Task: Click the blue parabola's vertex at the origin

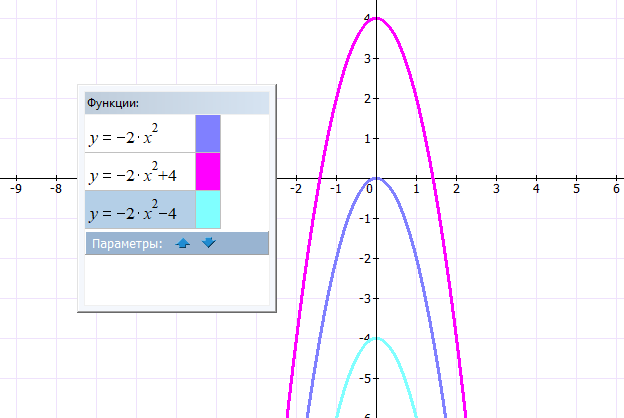Action: coord(376,179)
